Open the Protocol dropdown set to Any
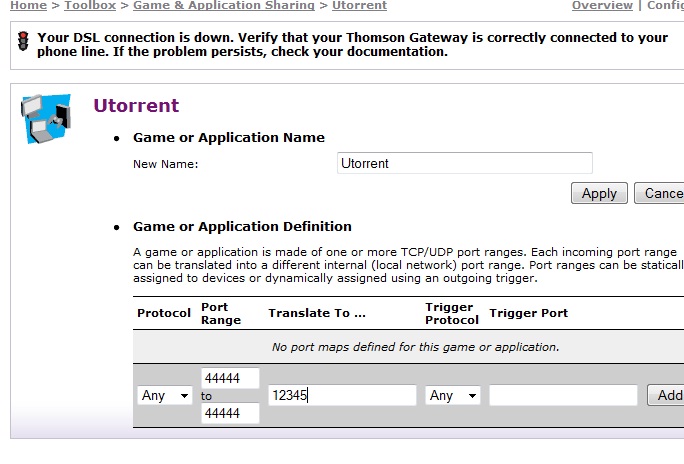The height and width of the screenshot is (464, 684). click(x=164, y=396)
